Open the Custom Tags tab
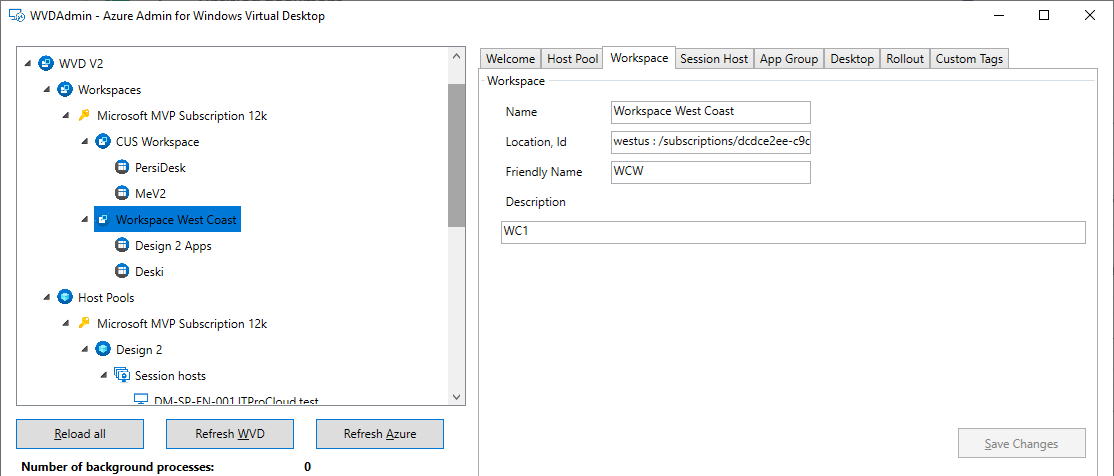 [969, 59]
